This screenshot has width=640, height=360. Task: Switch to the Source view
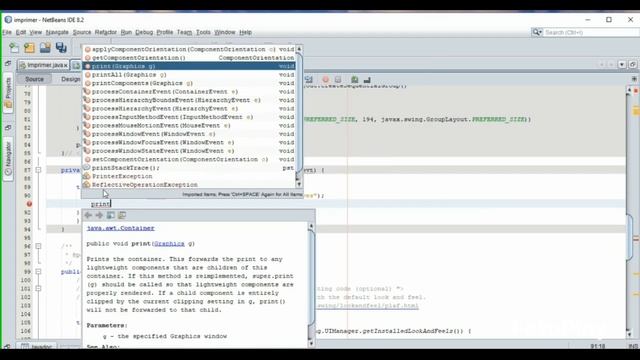pos(34,79)
